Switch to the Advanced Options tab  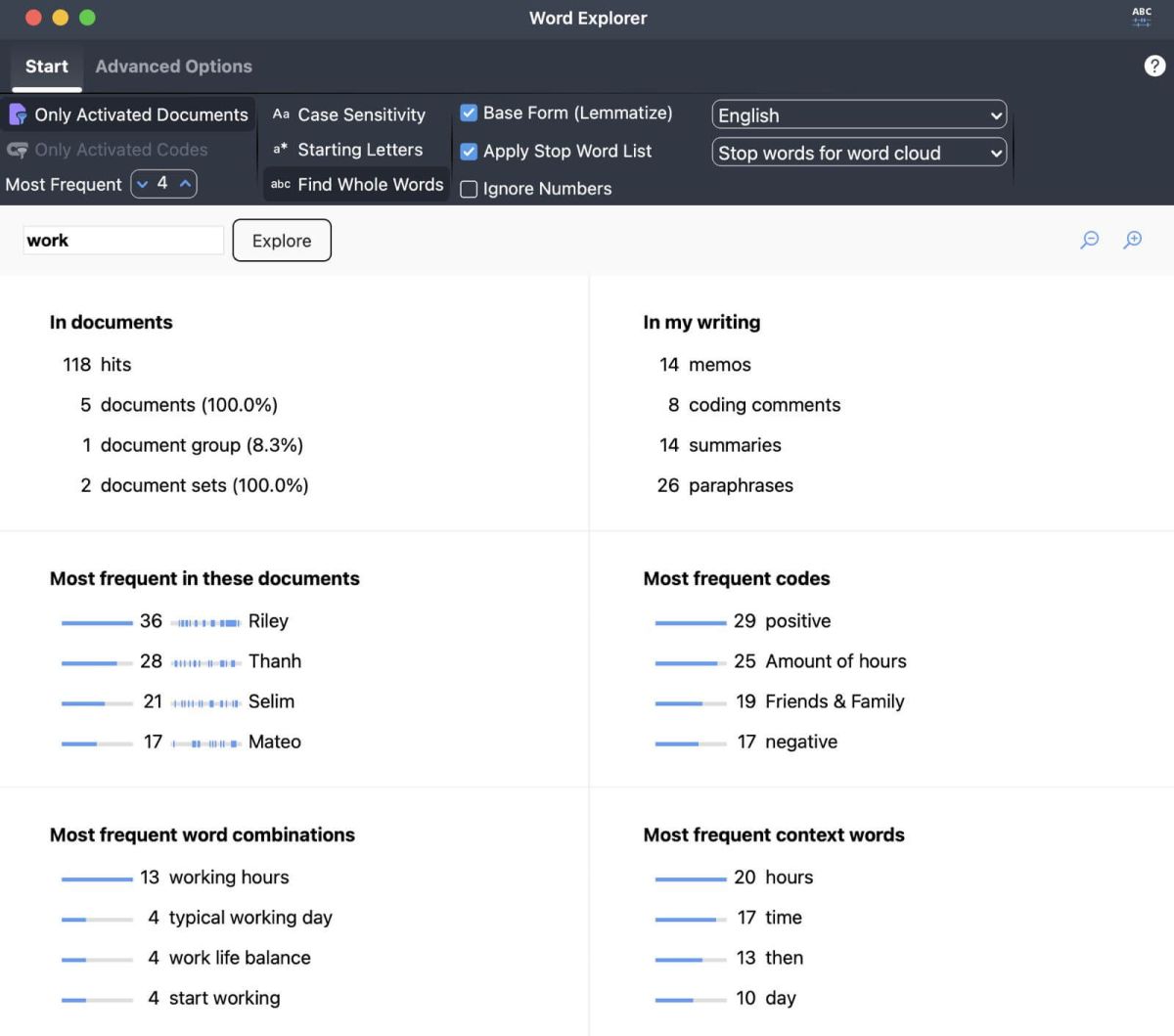point(173,67)
